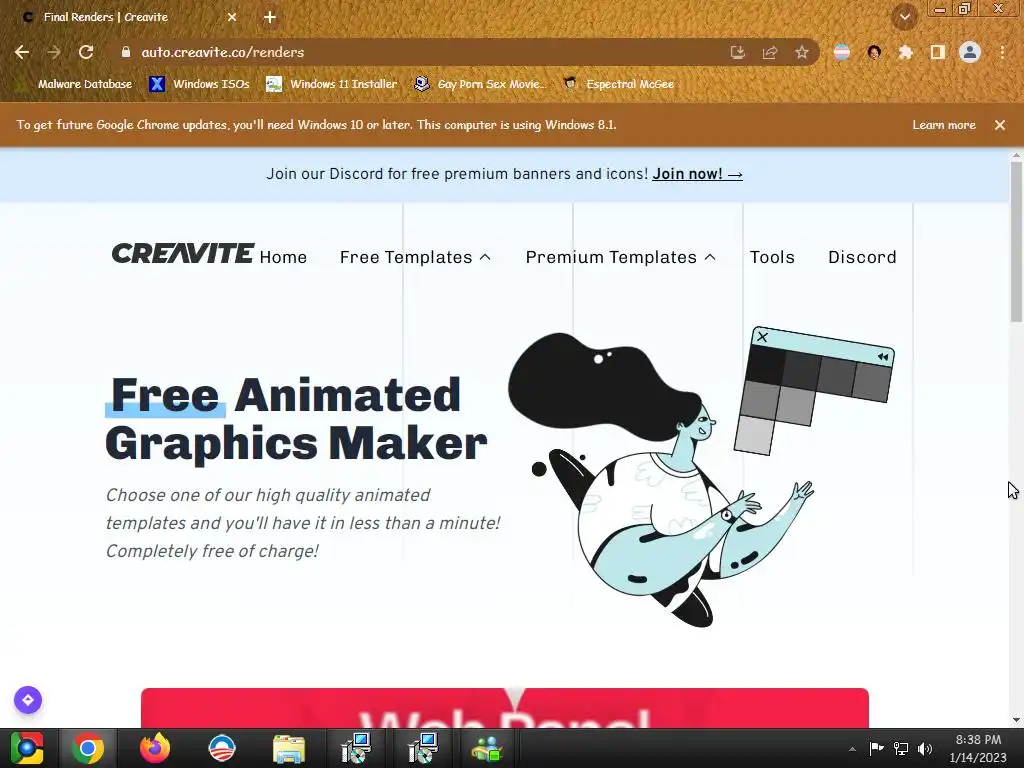Open Google Chrome from the taskbar

point(88,748)
